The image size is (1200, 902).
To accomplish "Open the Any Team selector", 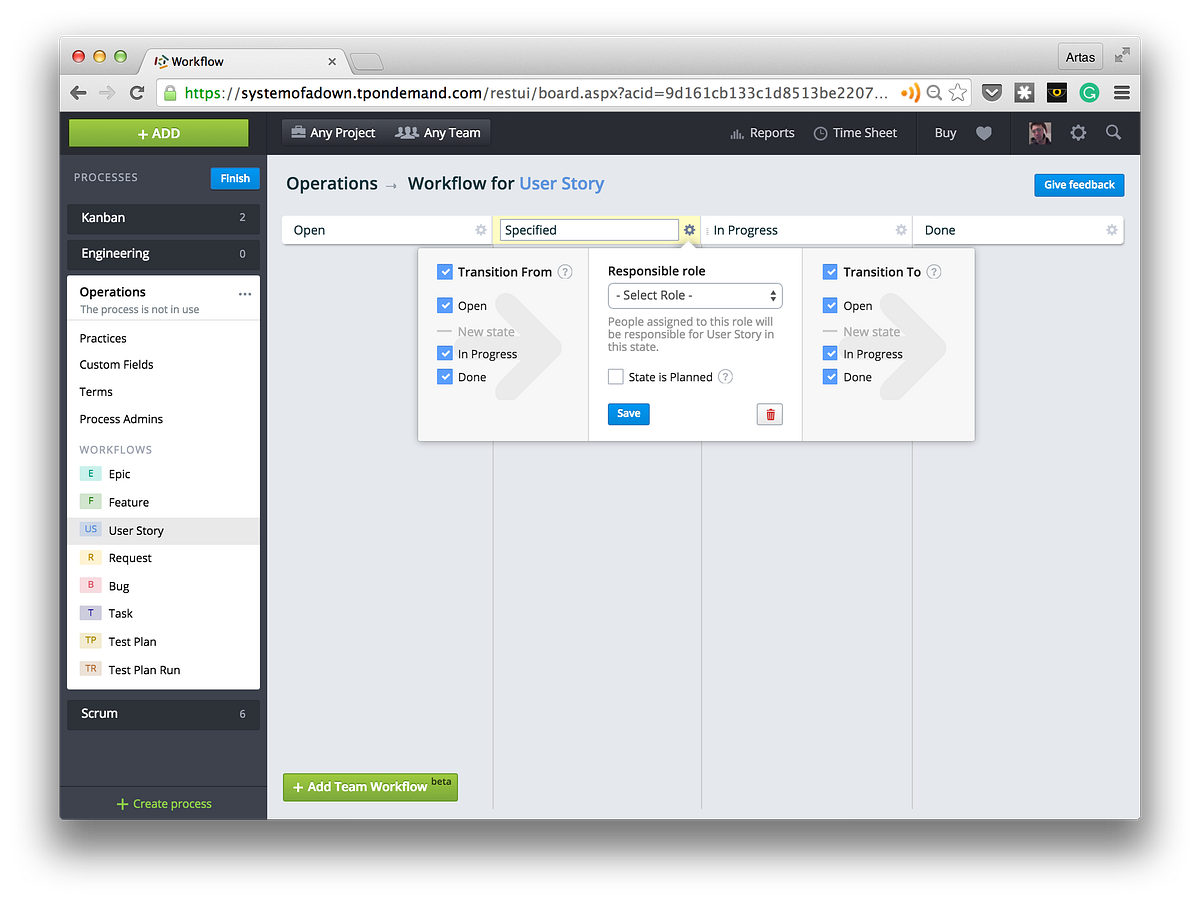I will pos(437,132).
